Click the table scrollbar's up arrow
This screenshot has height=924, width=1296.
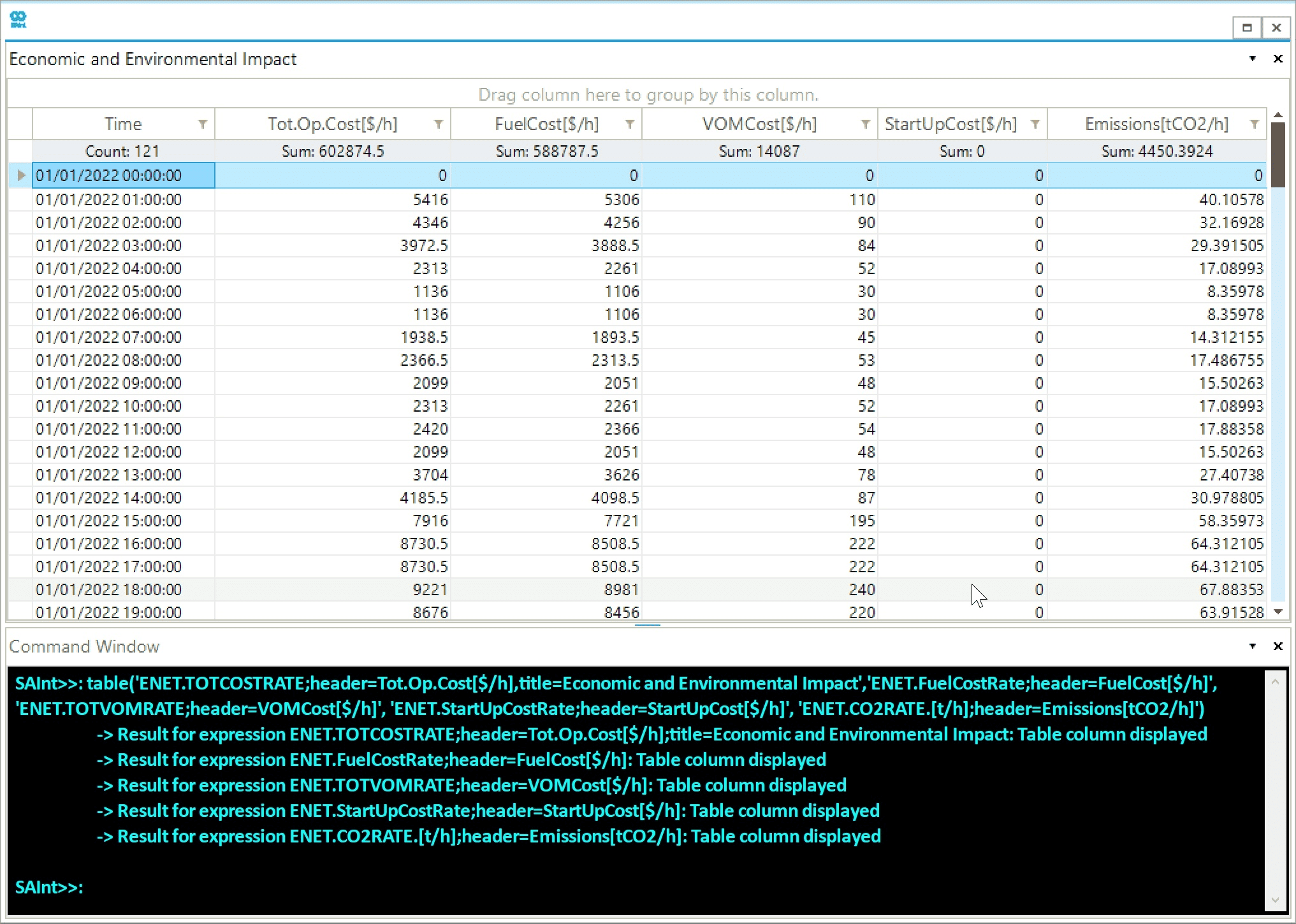tap(1278, 115)
